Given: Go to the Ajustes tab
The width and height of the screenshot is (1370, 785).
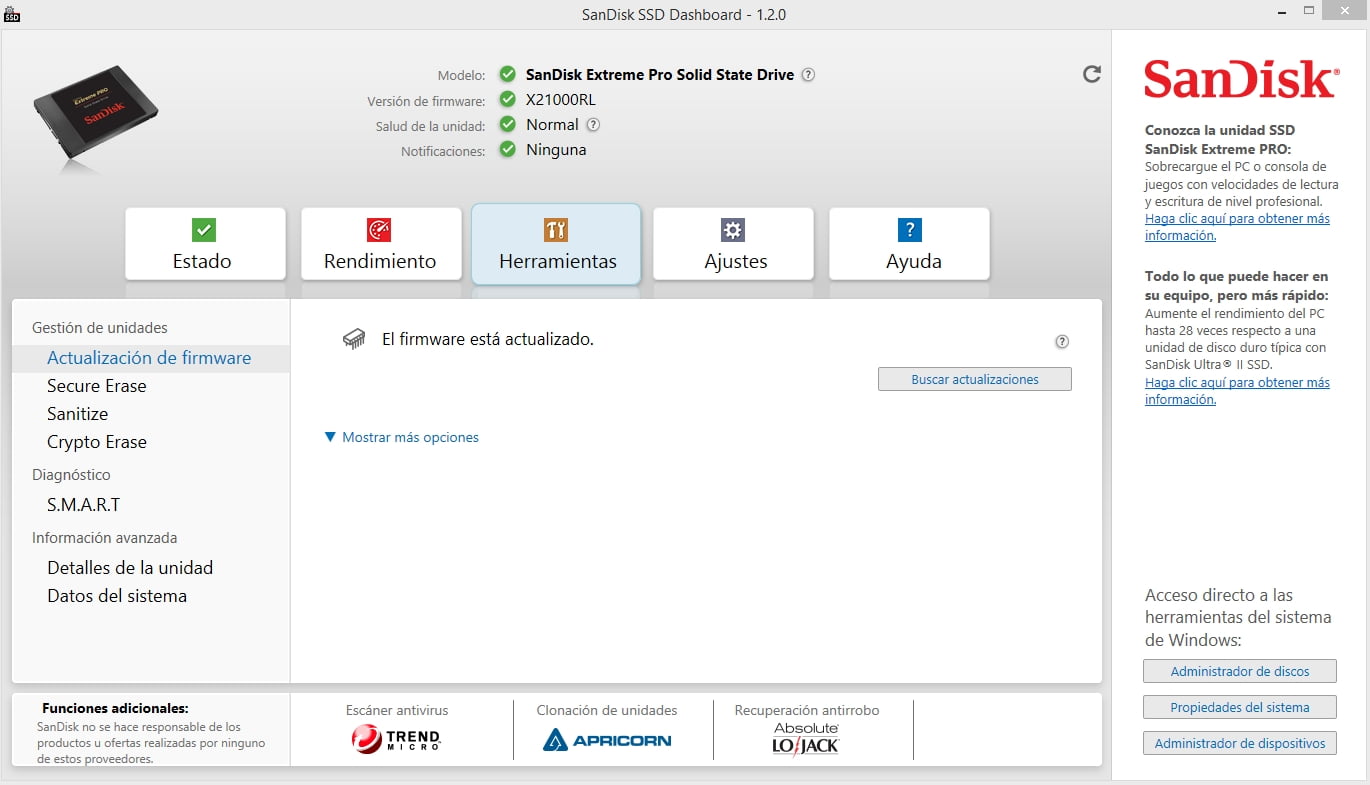Looking at the screenshot, I should (733, 244).
